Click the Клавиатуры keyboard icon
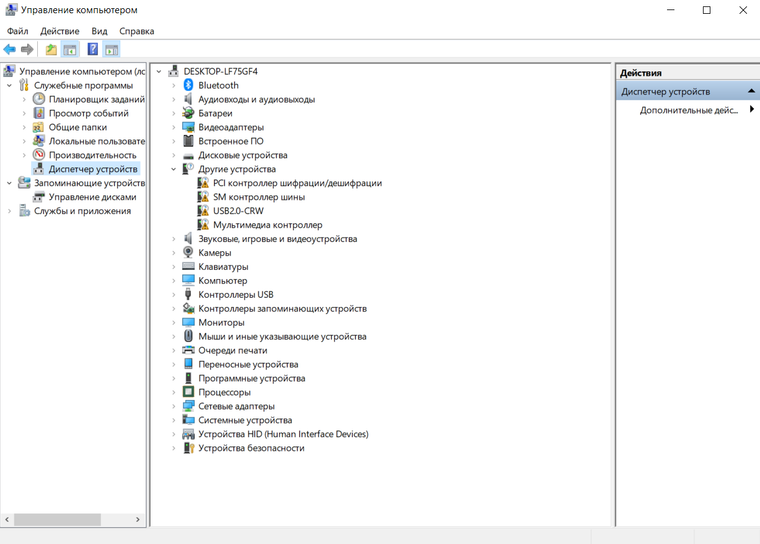 click(x=188, y=266)
